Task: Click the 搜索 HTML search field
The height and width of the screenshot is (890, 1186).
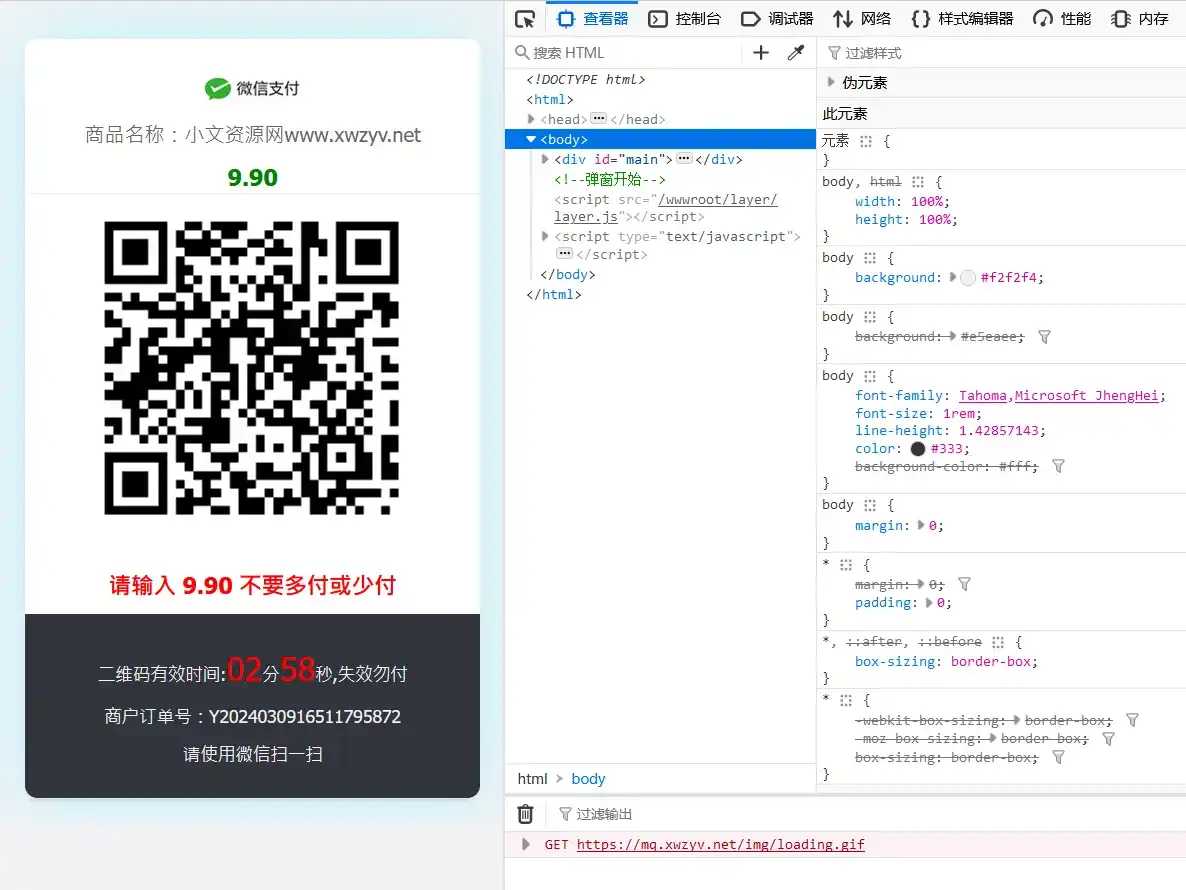Action: [626, 53]
